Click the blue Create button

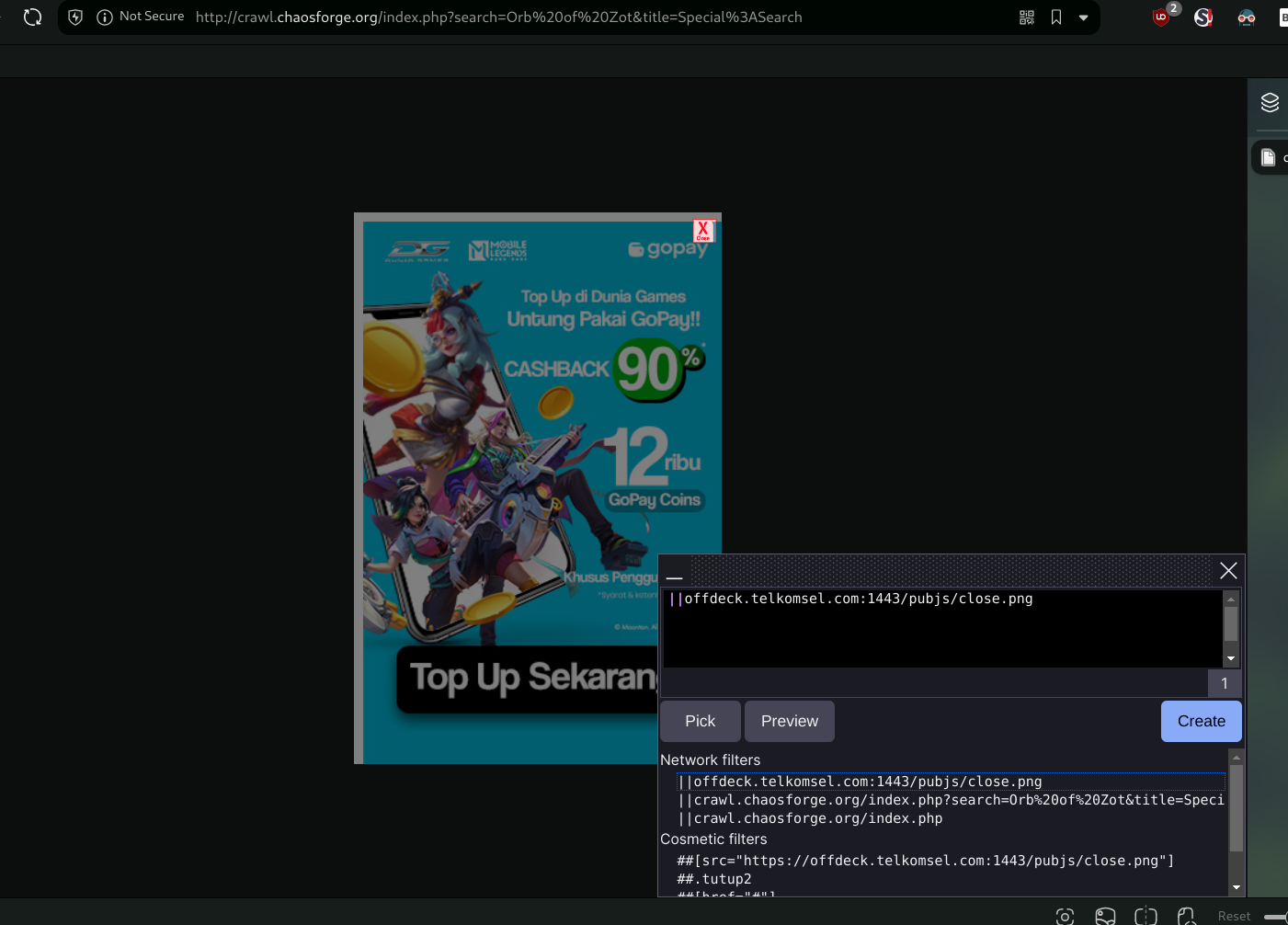pos(1201,721)
